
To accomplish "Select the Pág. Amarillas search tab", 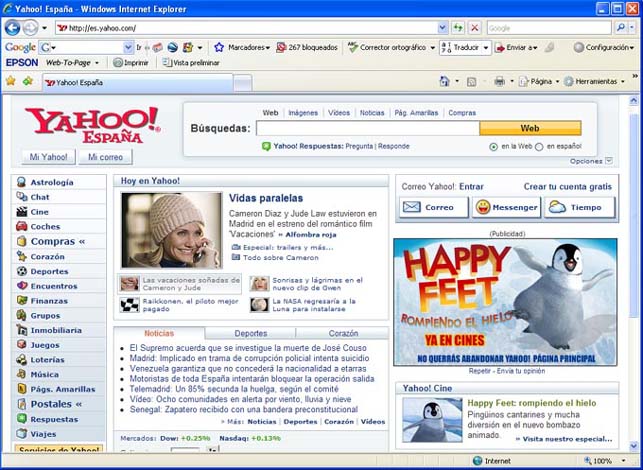I will coord(416,113).
